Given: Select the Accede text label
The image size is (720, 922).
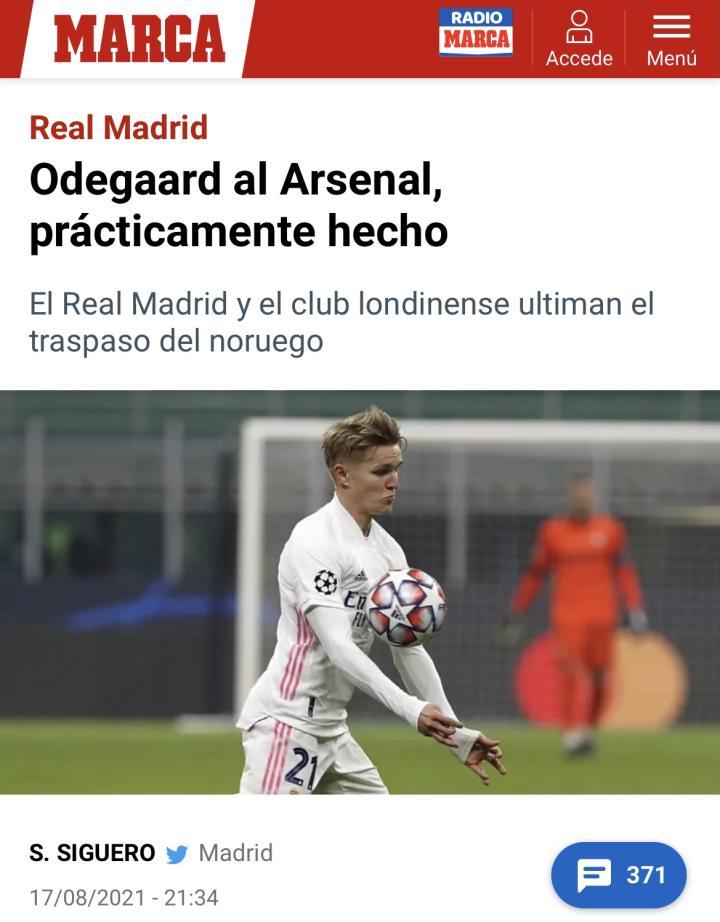Looking at the screenshot, I should point(579,58).
